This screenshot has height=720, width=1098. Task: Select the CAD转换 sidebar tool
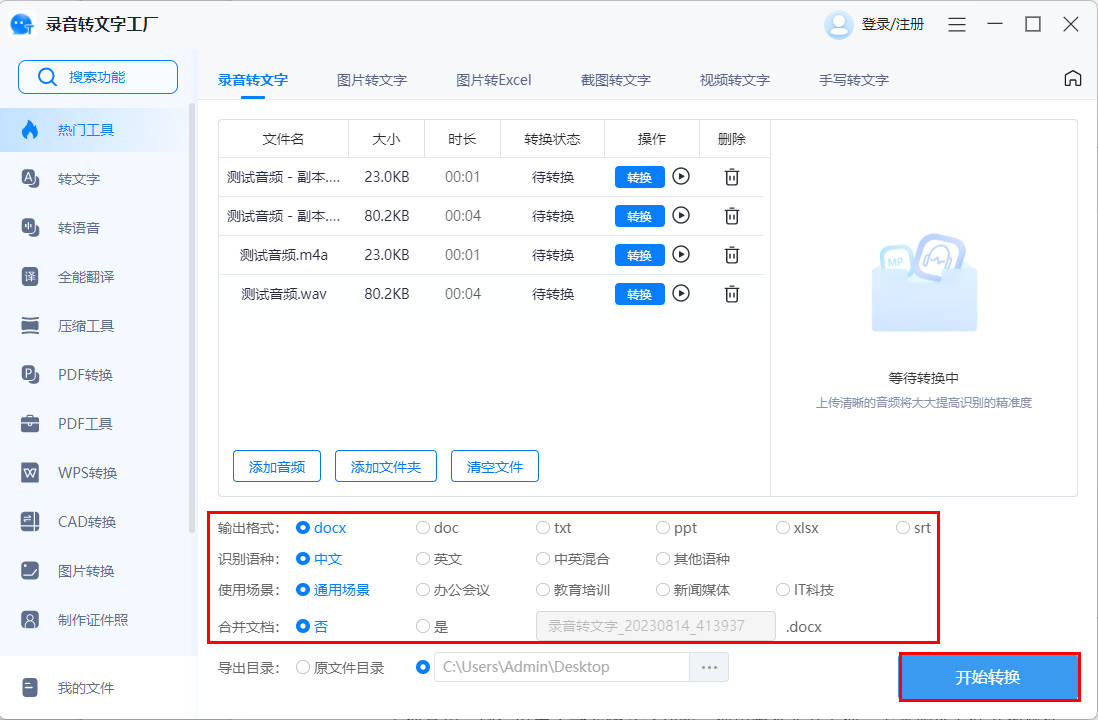[x=77, y=521]
